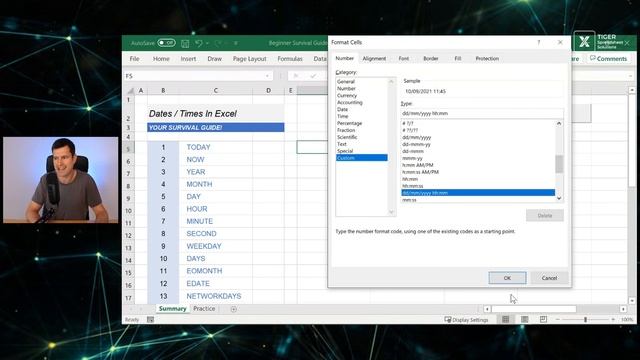This screenshot has height=360, width=640.
Task: Switch to the Summary sheet tab
Action: tap(172, 309)
